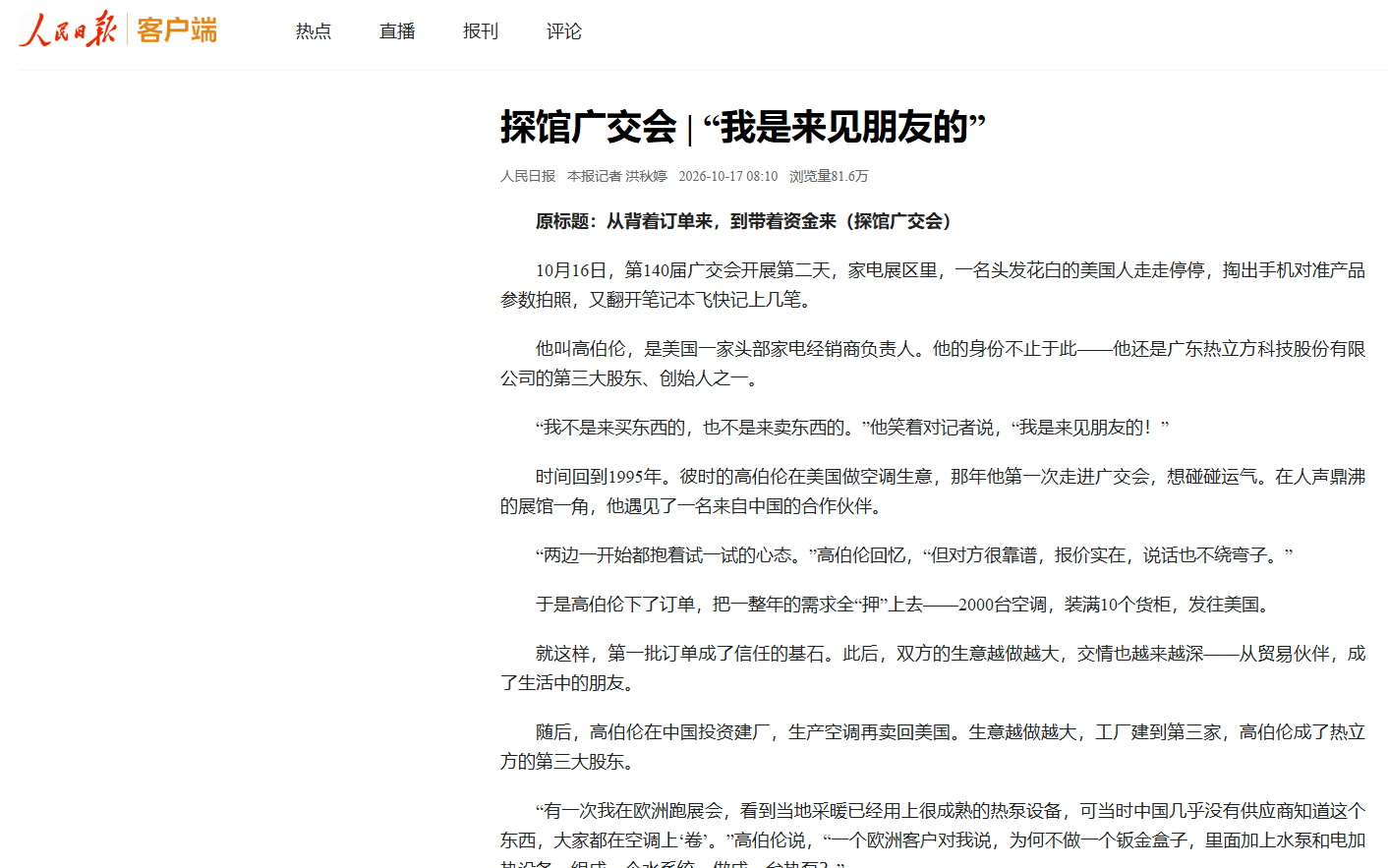Click the view count 浏览量81.6万
Viewport: 1388px width, 868px height.
(x=829, y=176)
